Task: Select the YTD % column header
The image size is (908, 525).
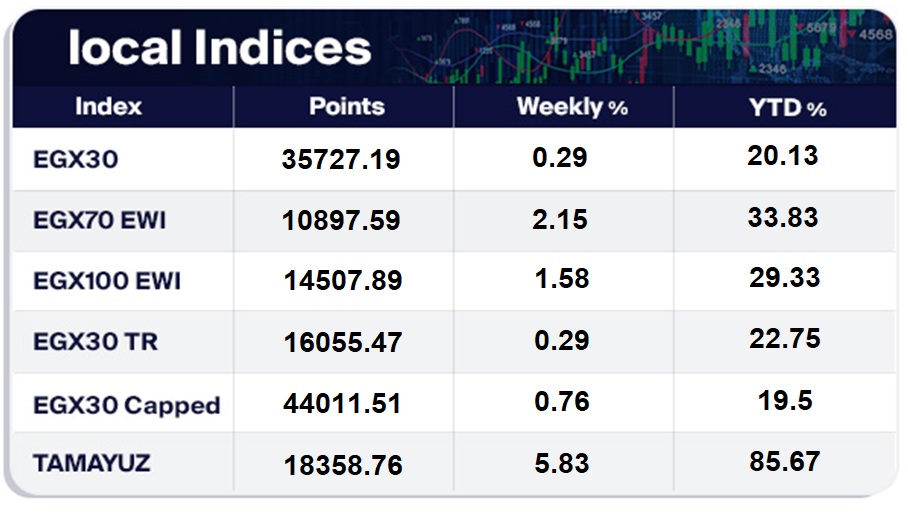Action: click(788, 107)
